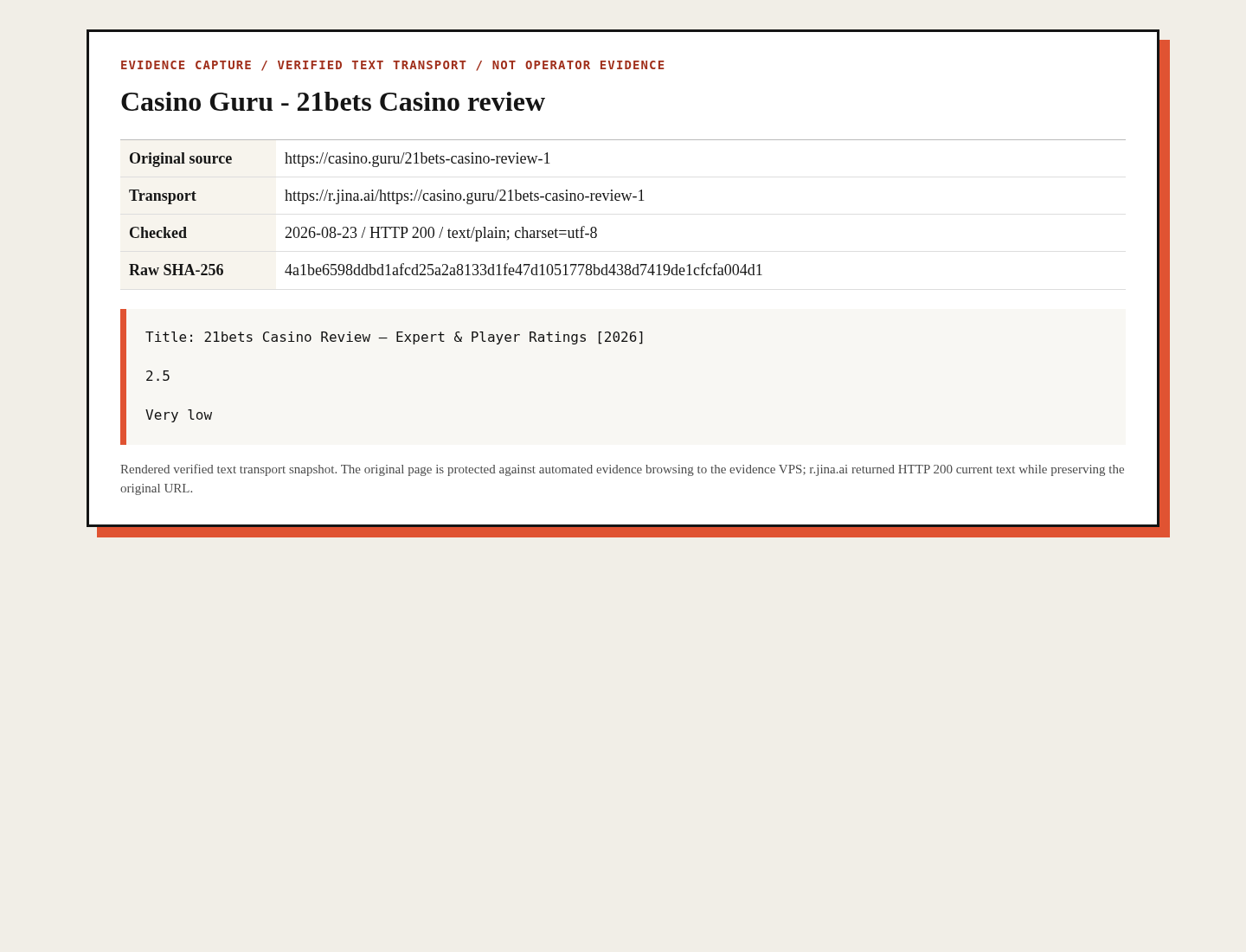The height and width of the screenshot is (952, 1246).
Task: Click the 'Rendered verified text transport snapshot' footnote
Action: pyautogui.click(x=622, y=479)
